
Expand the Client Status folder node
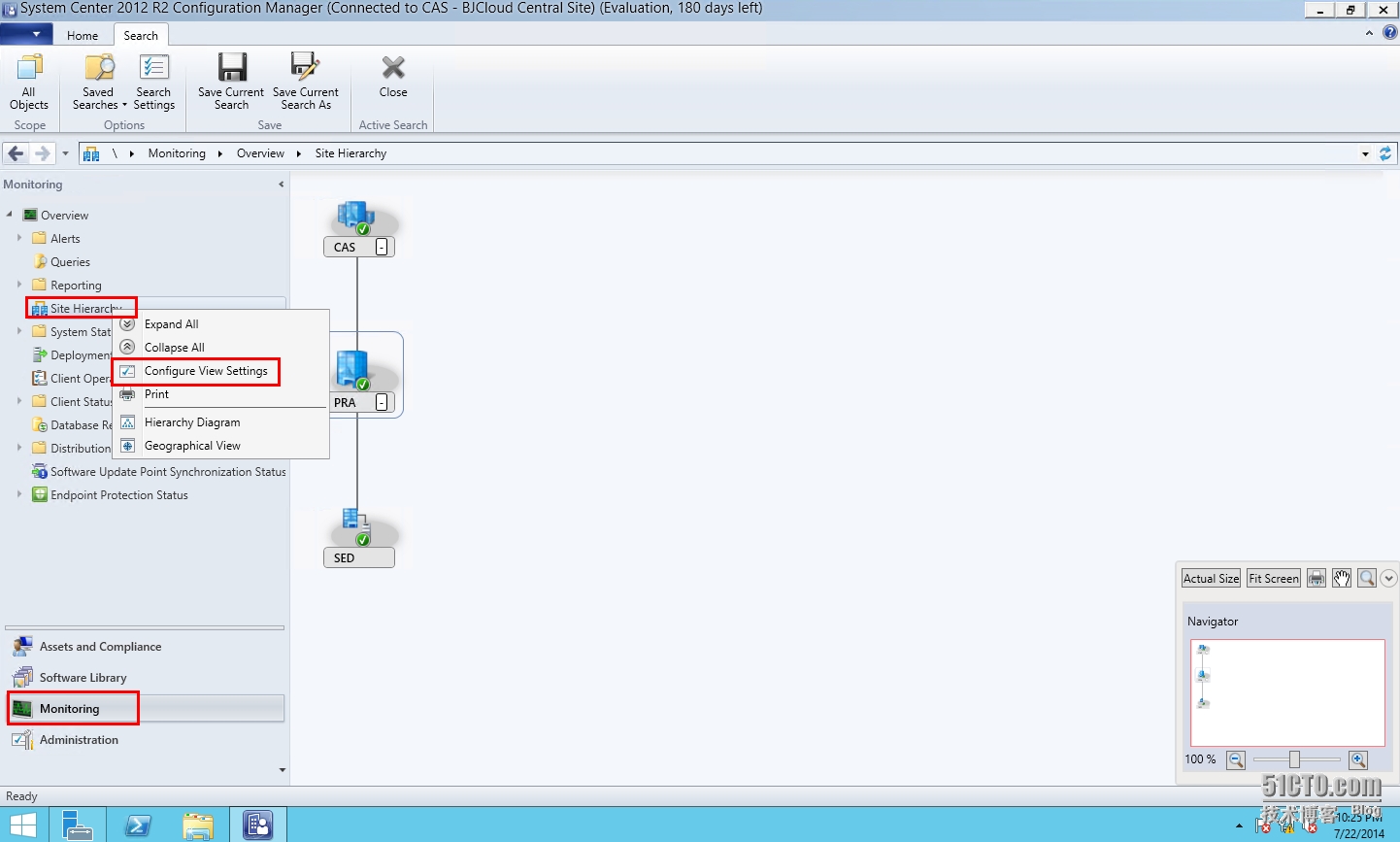(x=19, y=401)
